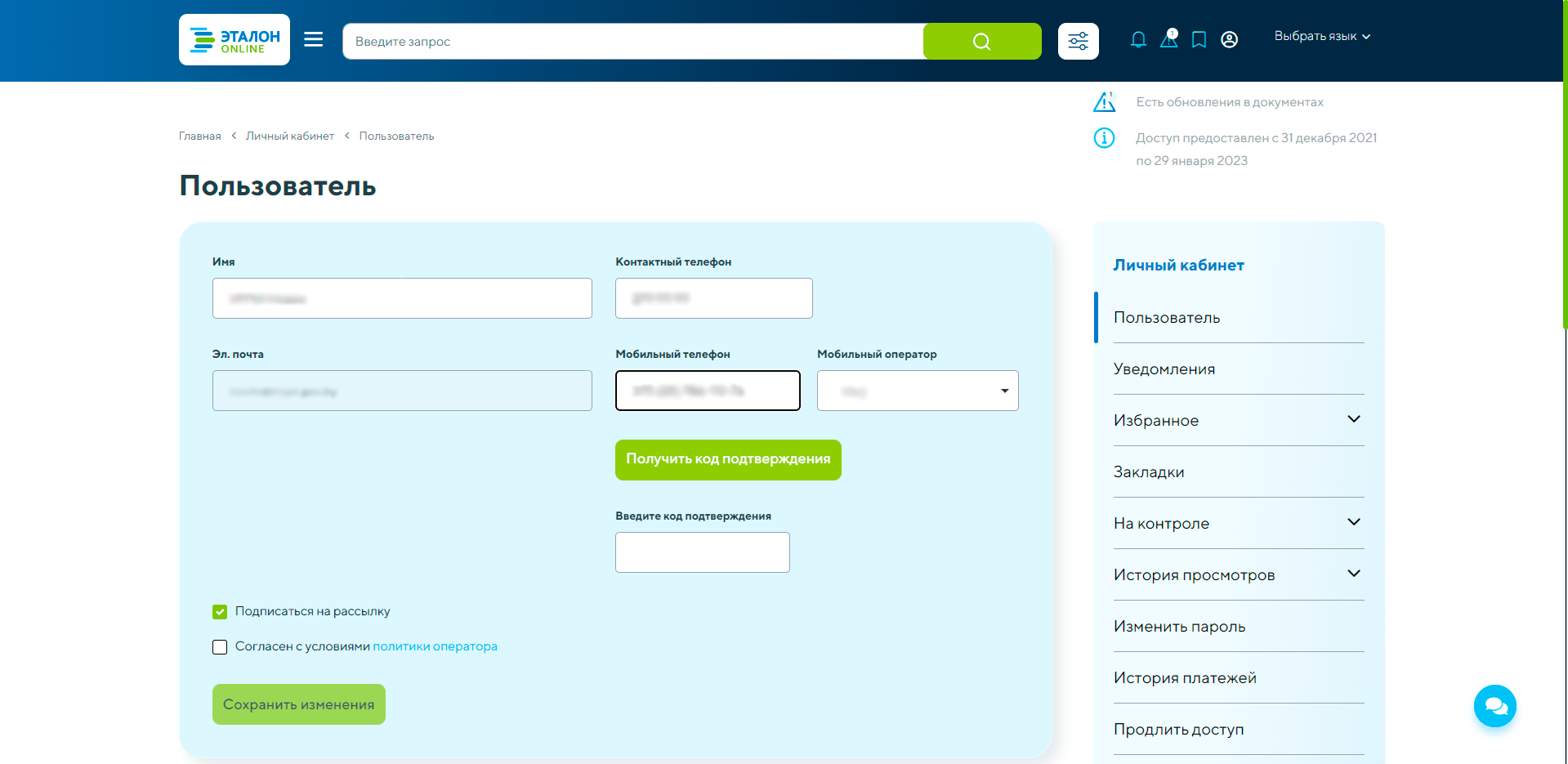
Task: Open advanced search filter settings
Action: (x=1079, y=41)
